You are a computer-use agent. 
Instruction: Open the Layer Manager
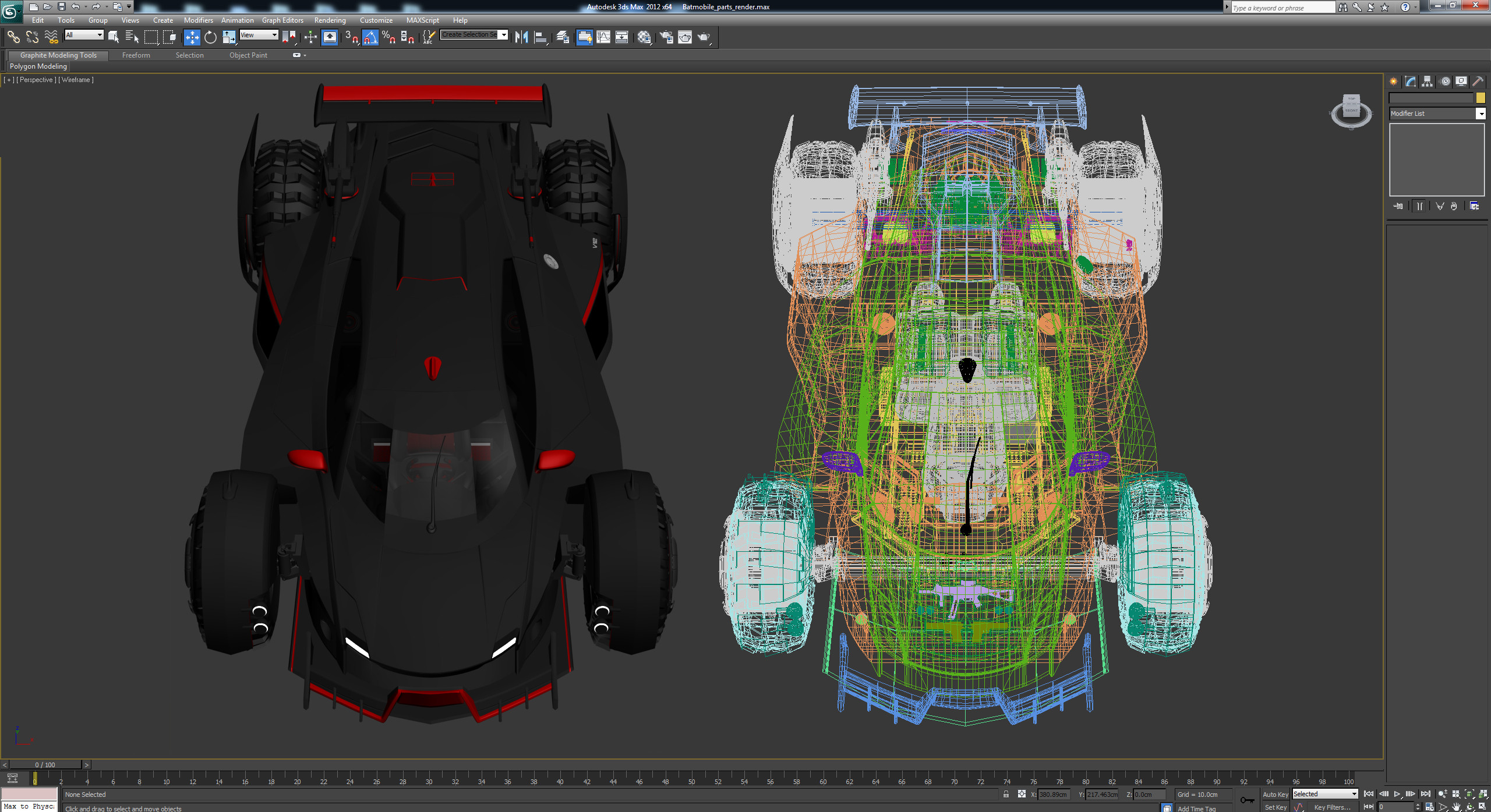pyautogui.click(x=563, y=37)
